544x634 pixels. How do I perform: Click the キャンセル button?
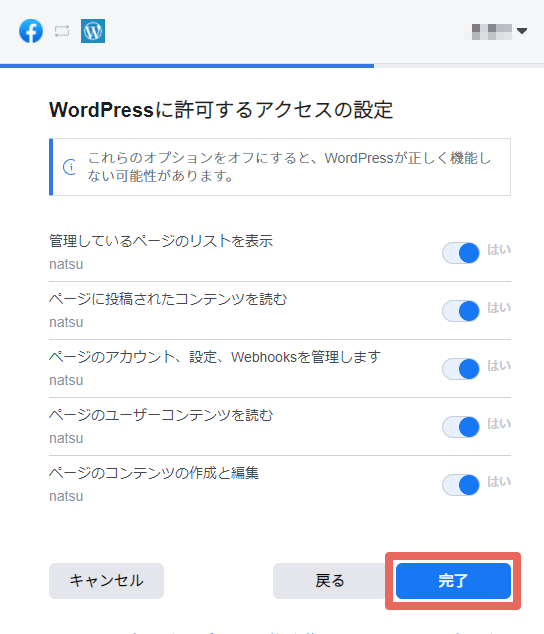coord(106,581)
